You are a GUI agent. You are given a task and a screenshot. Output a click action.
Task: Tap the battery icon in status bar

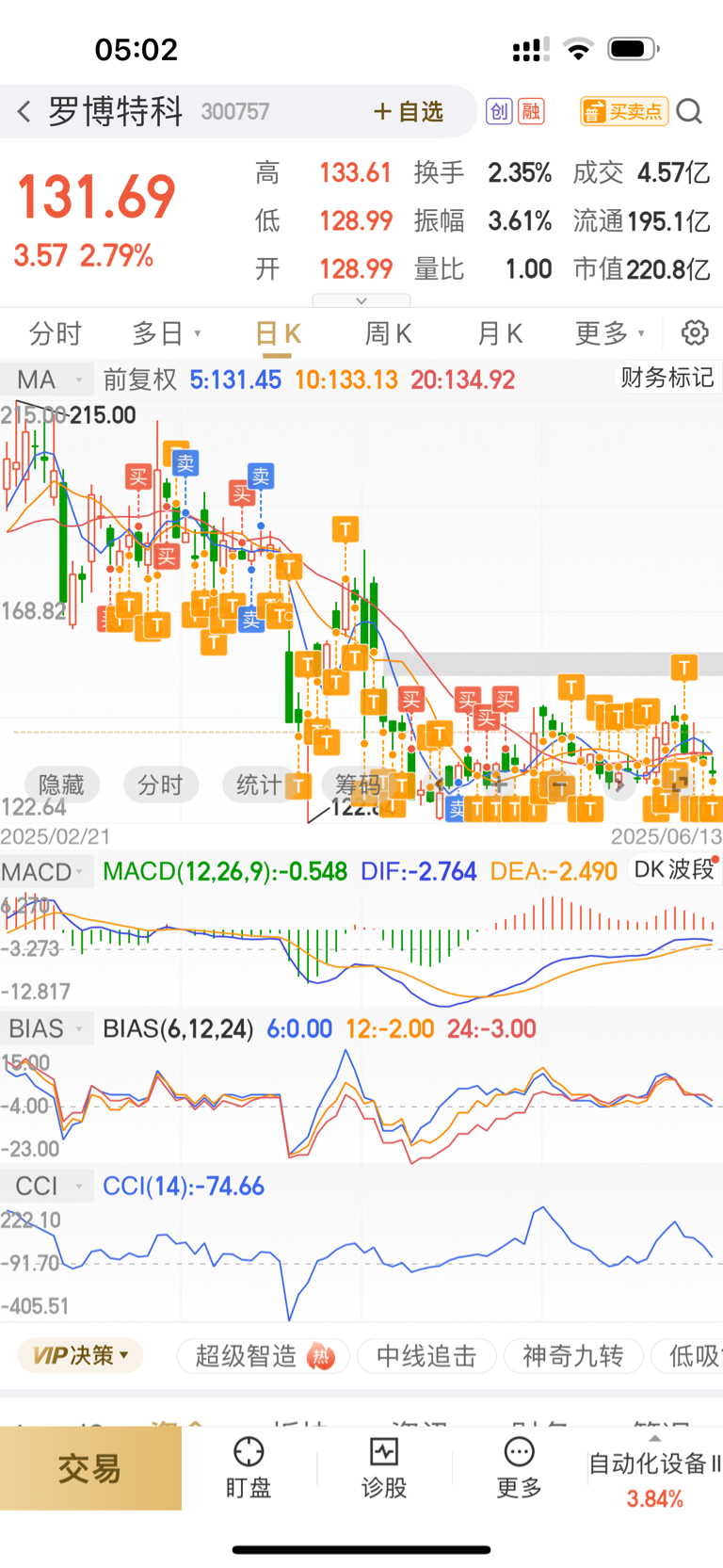[634, 49]
